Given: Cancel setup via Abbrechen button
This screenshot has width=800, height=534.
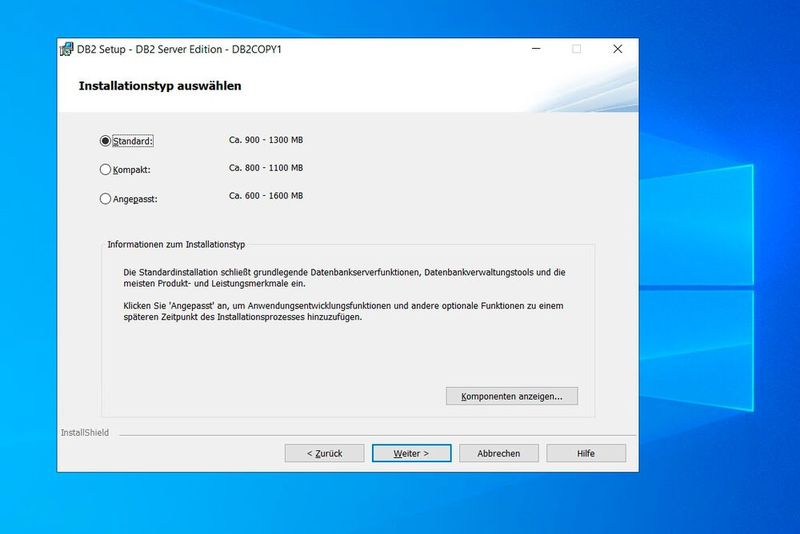Looking at the screenshot, I should coord(499,453).
